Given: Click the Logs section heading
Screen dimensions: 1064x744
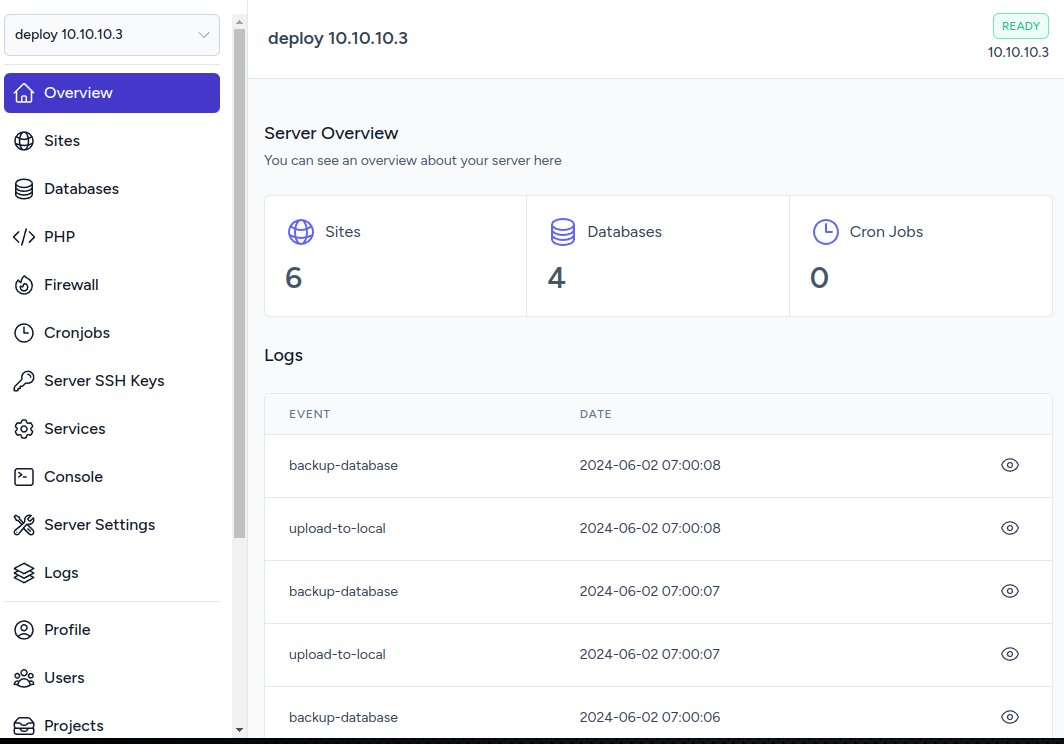Looking at the screenshot, I should pos(284,356).
